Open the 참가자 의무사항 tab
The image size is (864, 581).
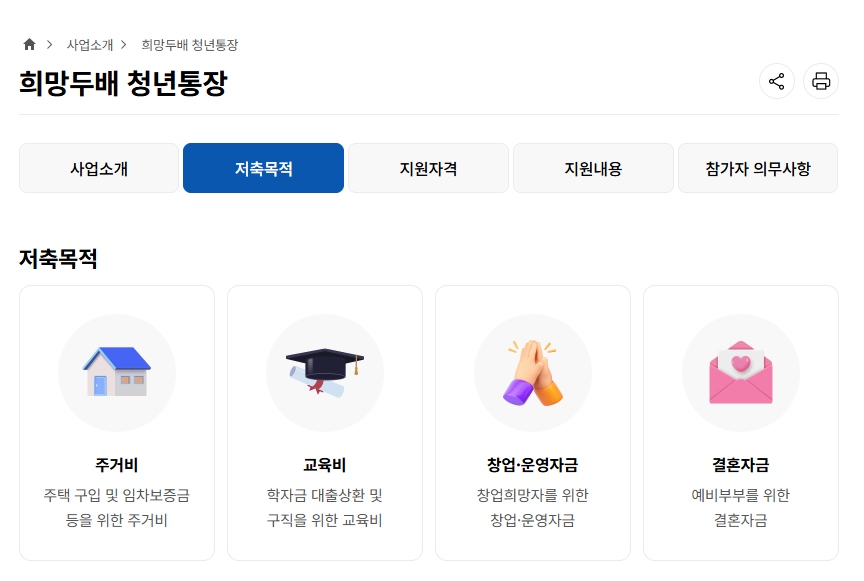point(757,168)
